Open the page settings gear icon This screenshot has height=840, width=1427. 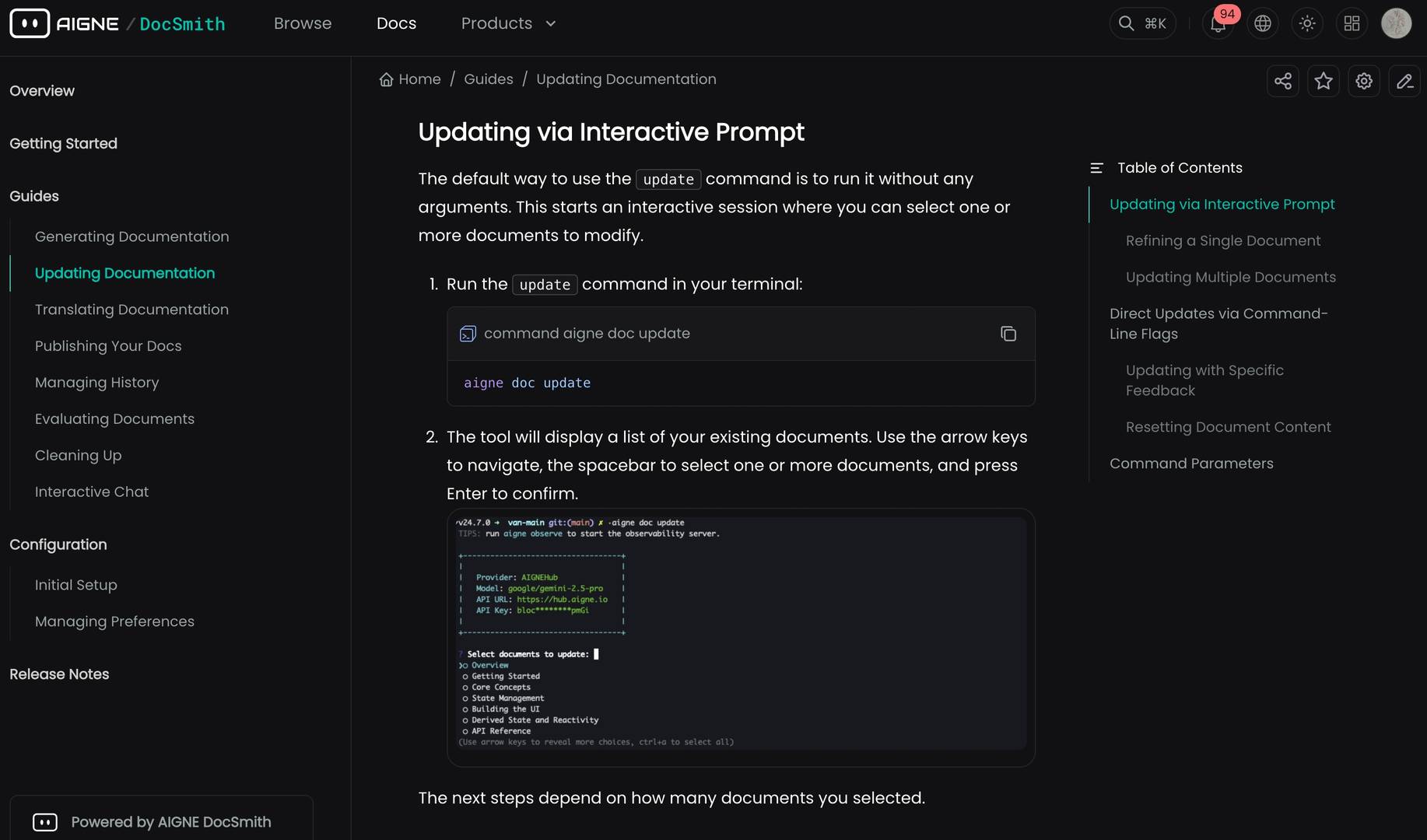pyautogui.click(x=1363, y=80)
